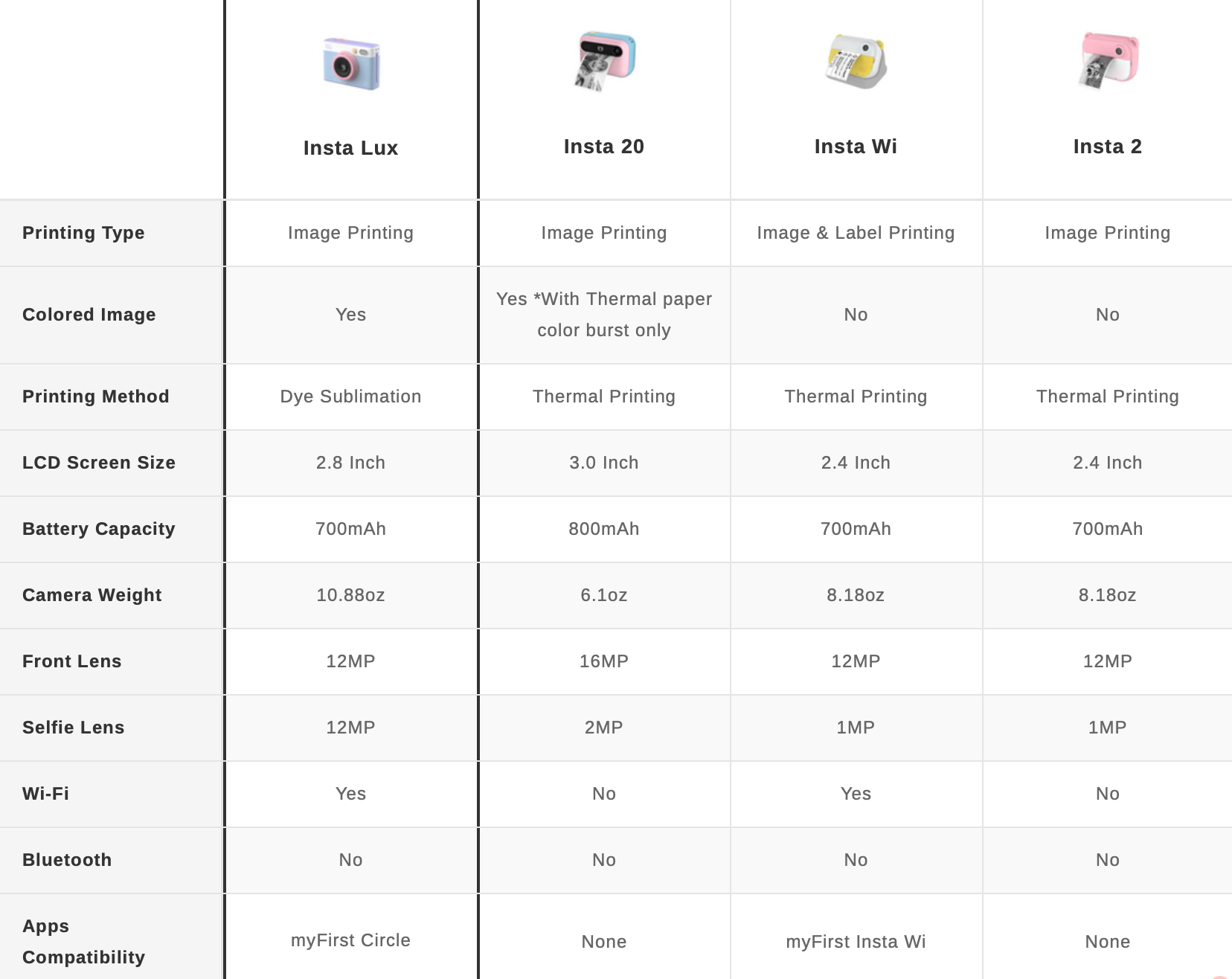Click the Dye Sublimation cell
The height and width of the screenshot is (979, 1232).
coord(350,397)
